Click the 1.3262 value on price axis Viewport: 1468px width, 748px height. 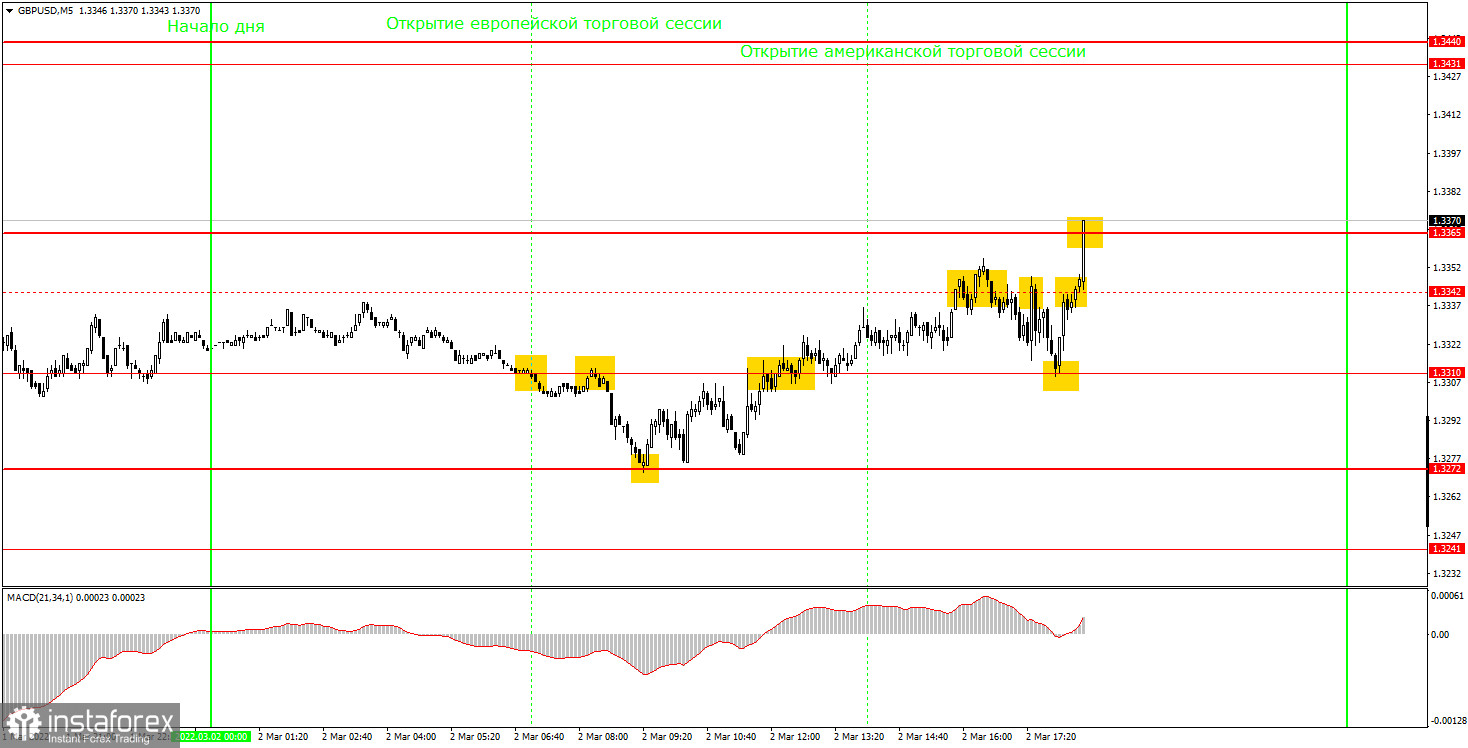(1447, 497)
